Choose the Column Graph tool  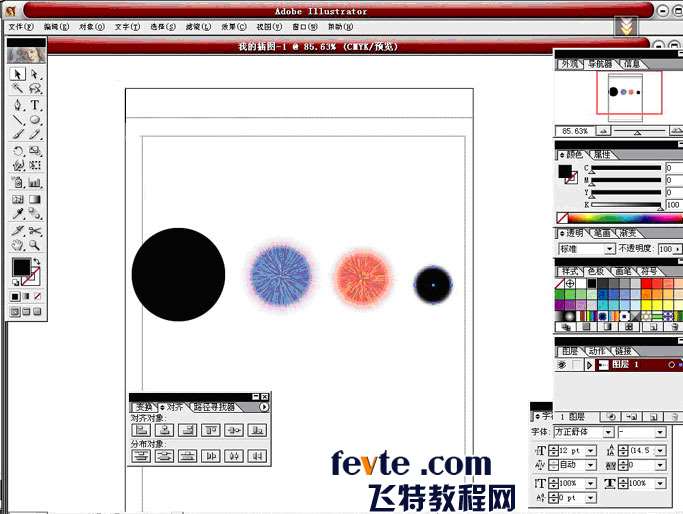point(35,182)
